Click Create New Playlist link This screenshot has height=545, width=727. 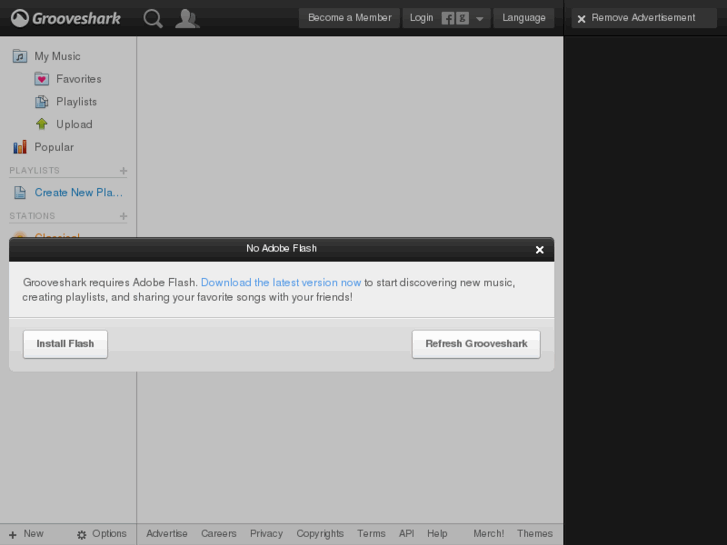coord(79,192)
